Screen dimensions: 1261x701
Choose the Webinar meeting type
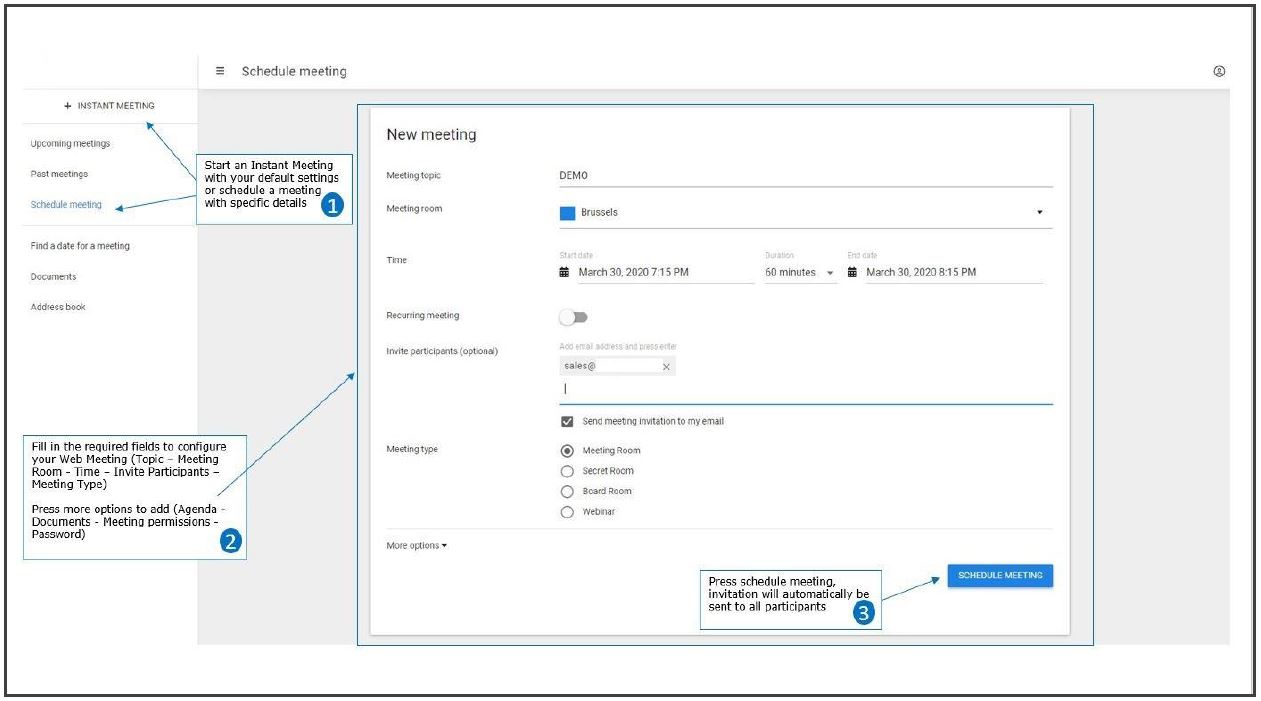point(567,512)
